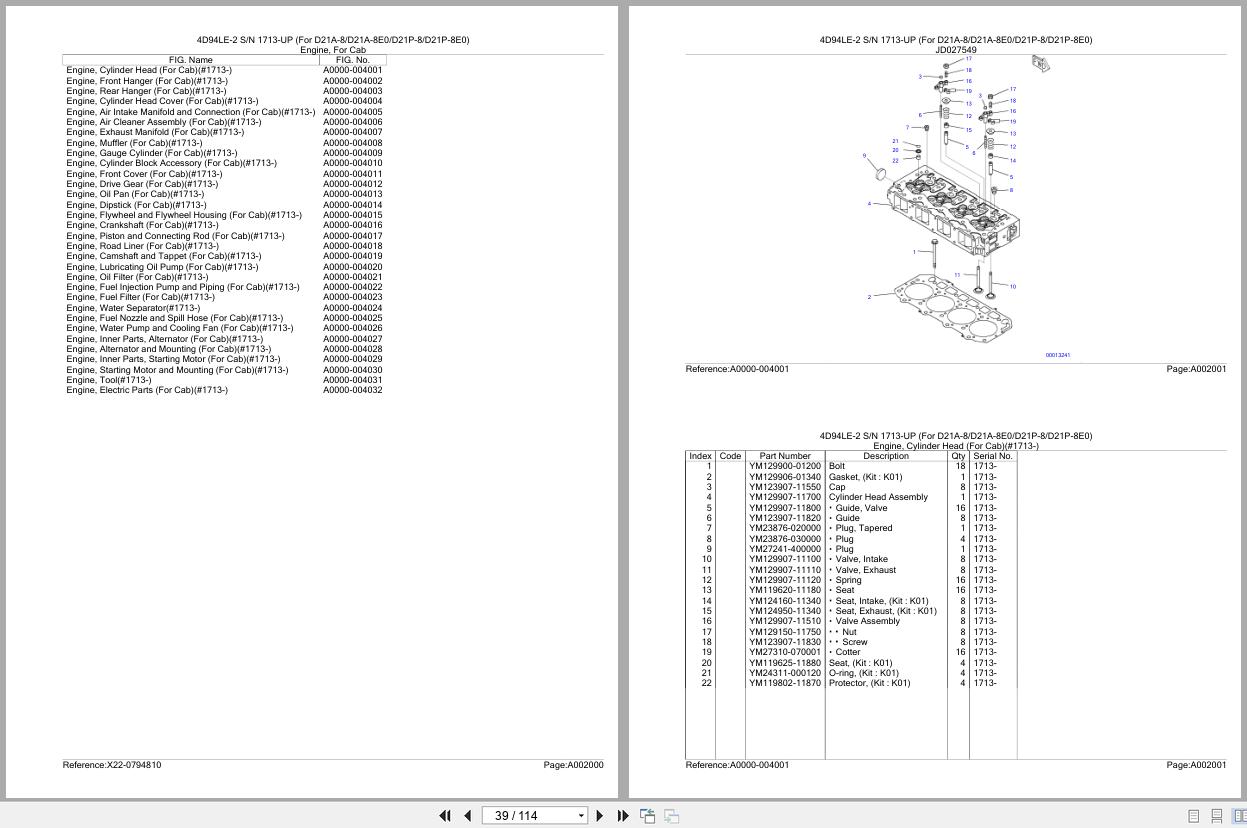Screen dimensions: 1247x828
Task: Click part number YM119802-11870
Action: tap(785, 683)
